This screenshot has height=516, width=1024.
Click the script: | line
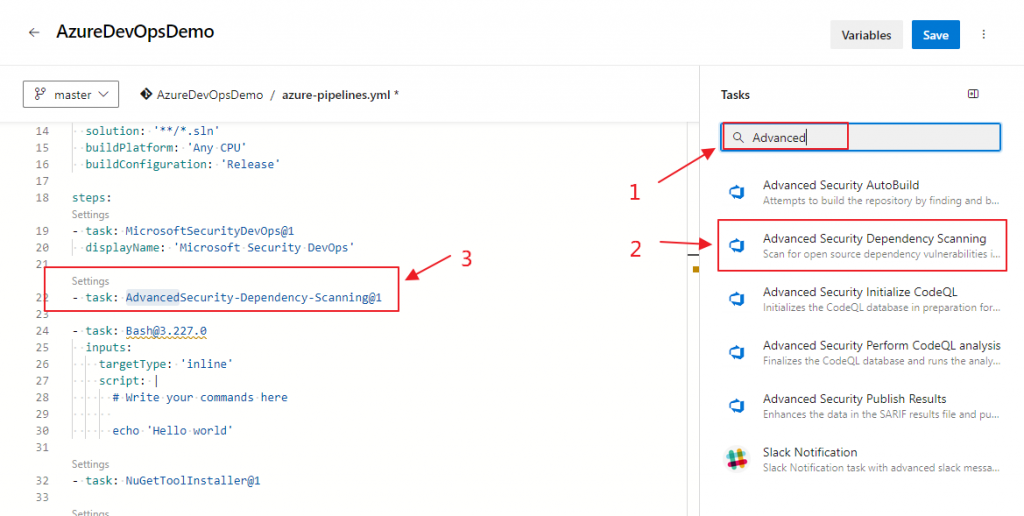[129, 381]
